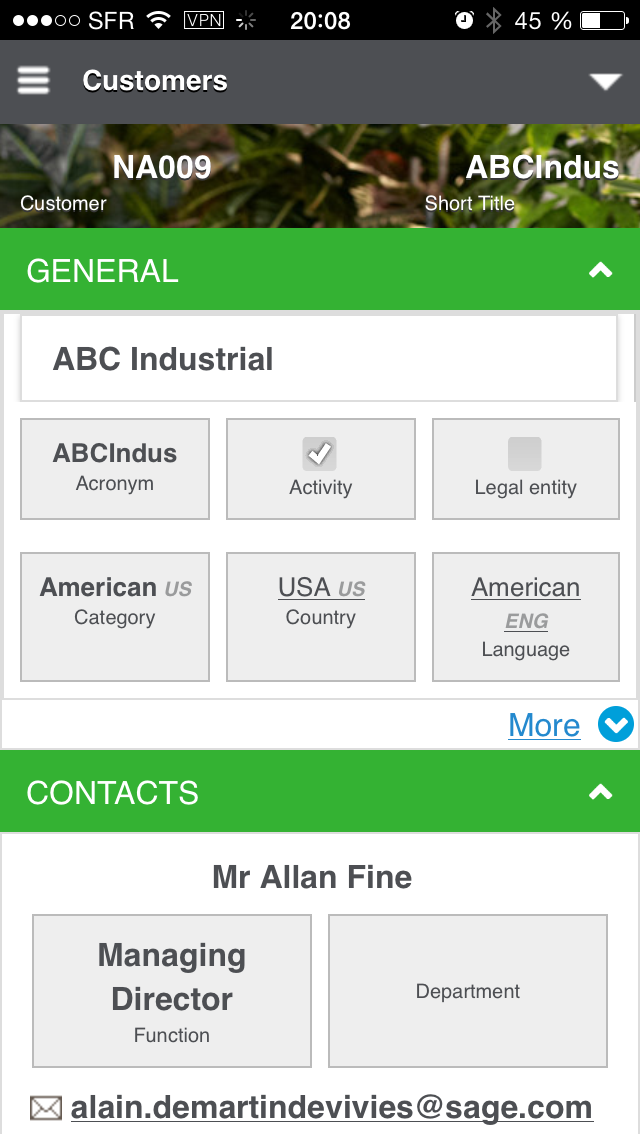This screenshot has height=1136, width=640.
Task: Open the More link
Action: pyautogui.click(x=544, y=725)
